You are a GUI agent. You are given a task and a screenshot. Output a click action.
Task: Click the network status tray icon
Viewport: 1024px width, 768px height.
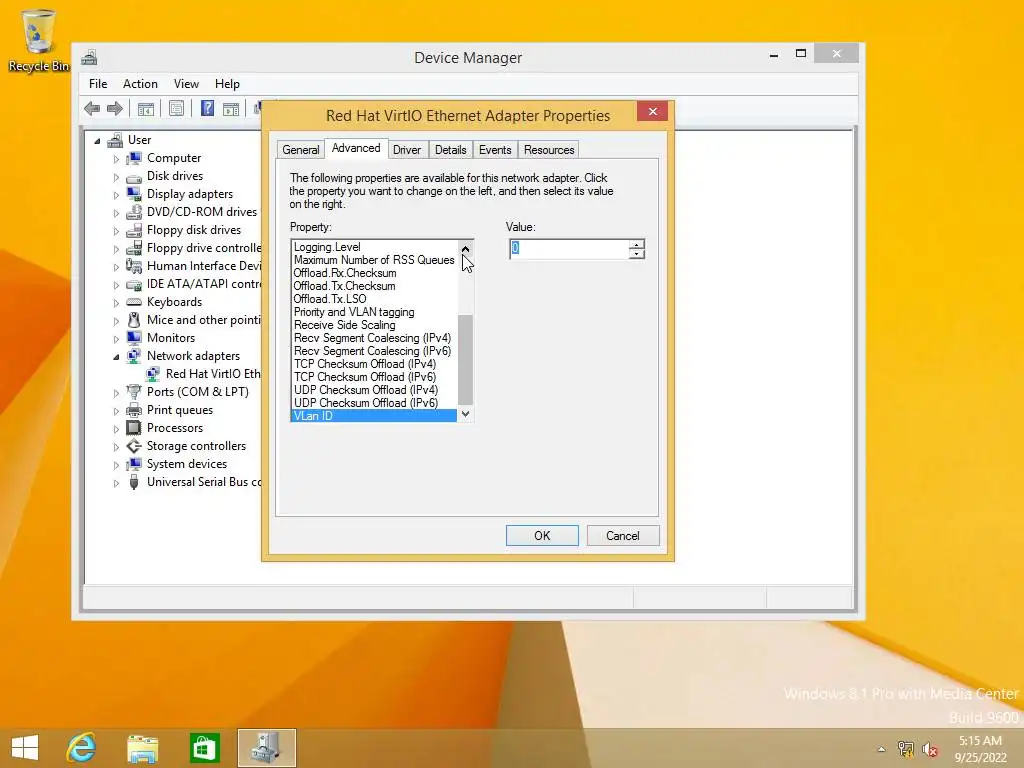pos(906,749)
